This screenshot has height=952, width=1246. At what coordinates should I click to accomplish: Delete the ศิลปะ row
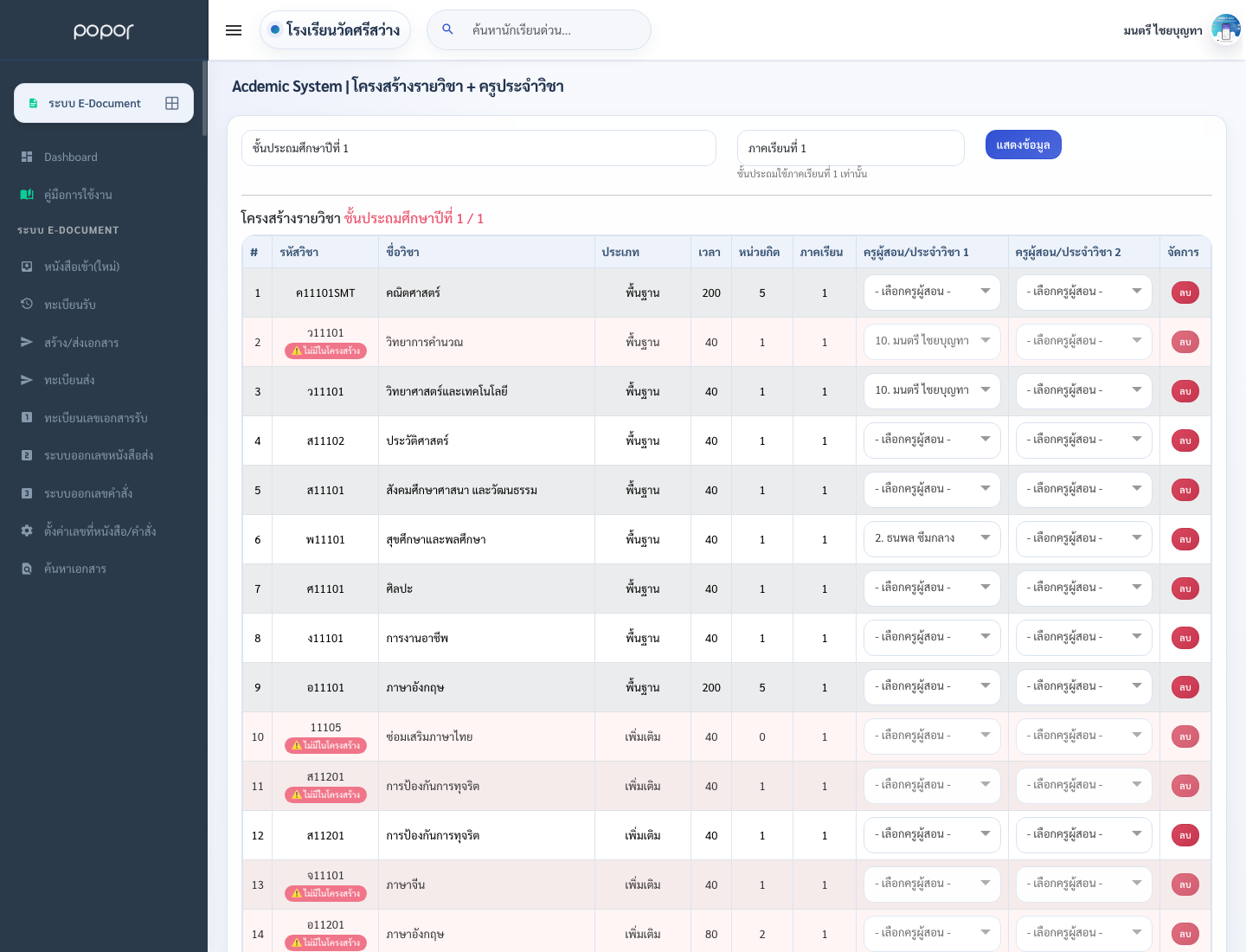pyautogui.click(x=1185, y=589)
